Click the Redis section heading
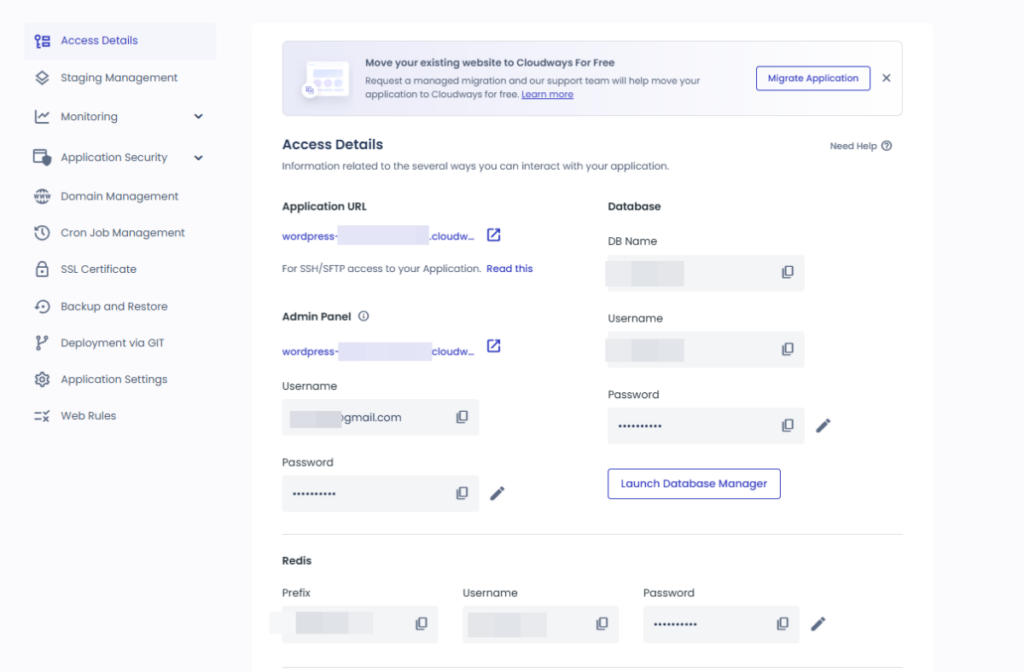Screen dimensions: 1024x672 (296, 561)
